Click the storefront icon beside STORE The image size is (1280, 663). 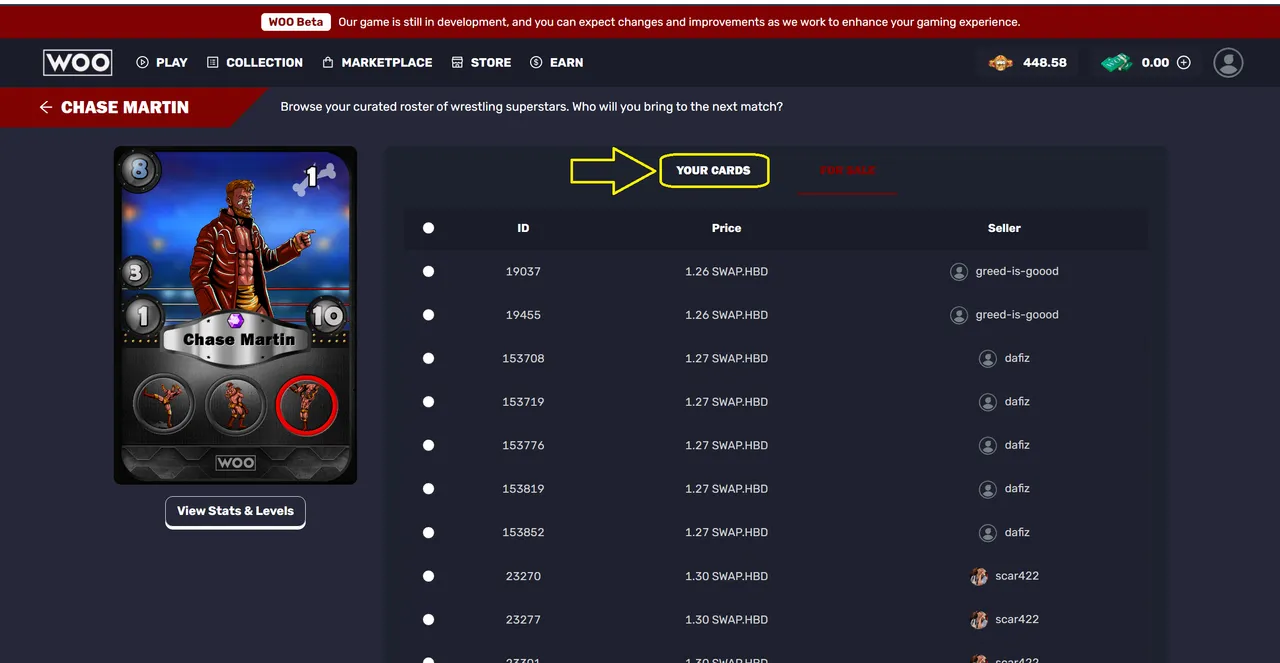click(x=457, y=62)
